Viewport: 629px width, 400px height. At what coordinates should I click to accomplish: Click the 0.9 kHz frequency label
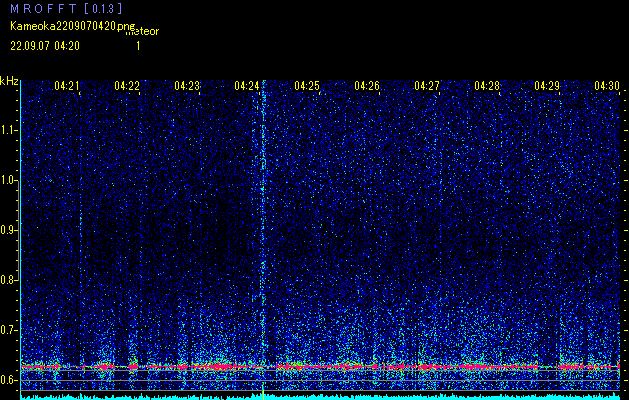point(8,230)
